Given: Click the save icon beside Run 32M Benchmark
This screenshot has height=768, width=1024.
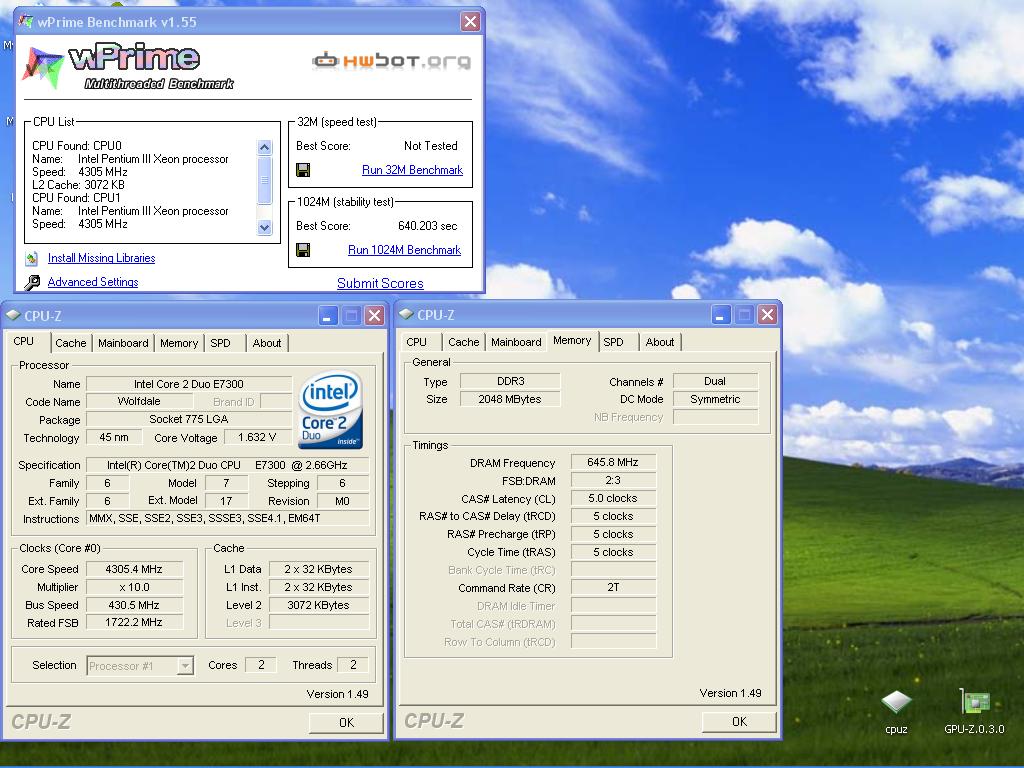Looking at the screenshot, I should (x=303, y=170).
